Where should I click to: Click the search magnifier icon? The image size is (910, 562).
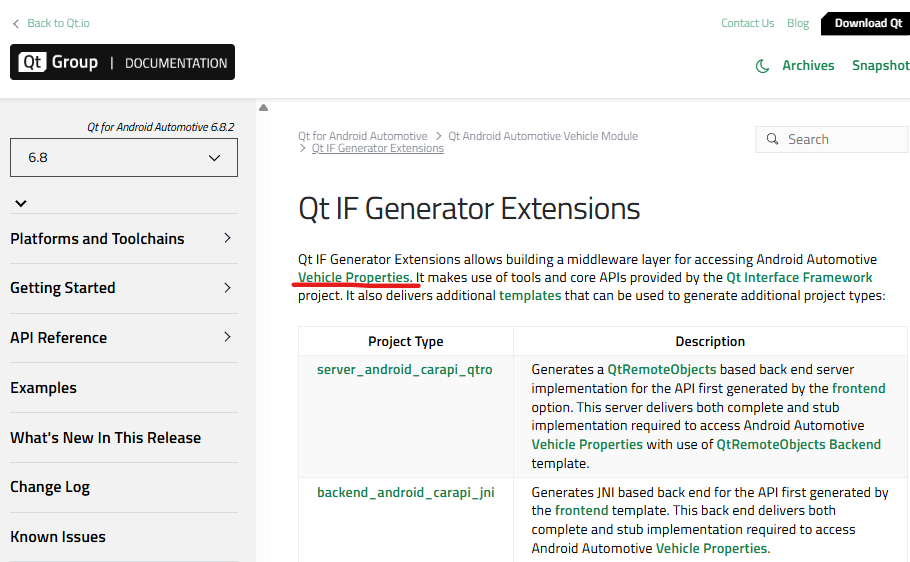click(772, 139)
